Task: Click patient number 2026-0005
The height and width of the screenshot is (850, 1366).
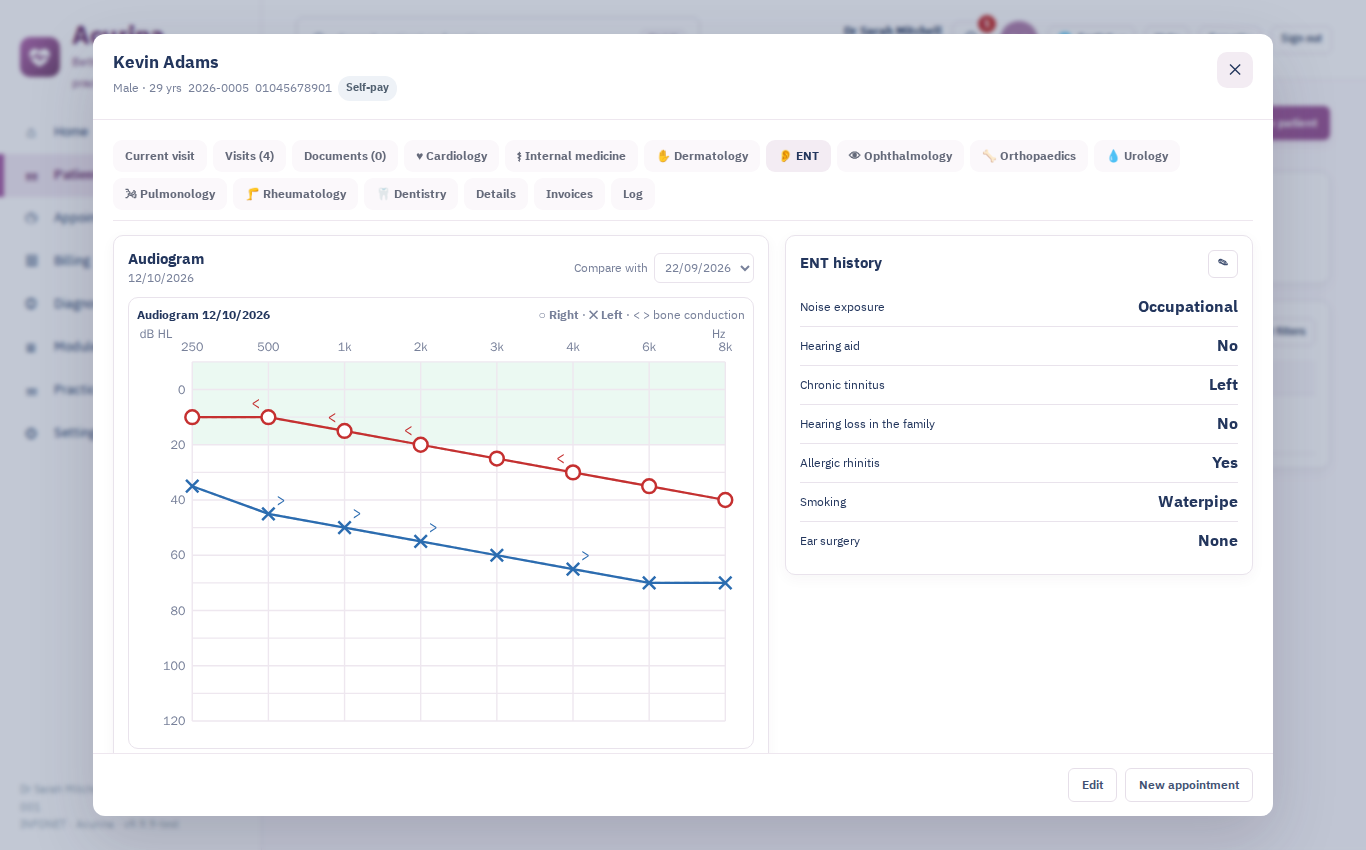Action: point(218,88)
